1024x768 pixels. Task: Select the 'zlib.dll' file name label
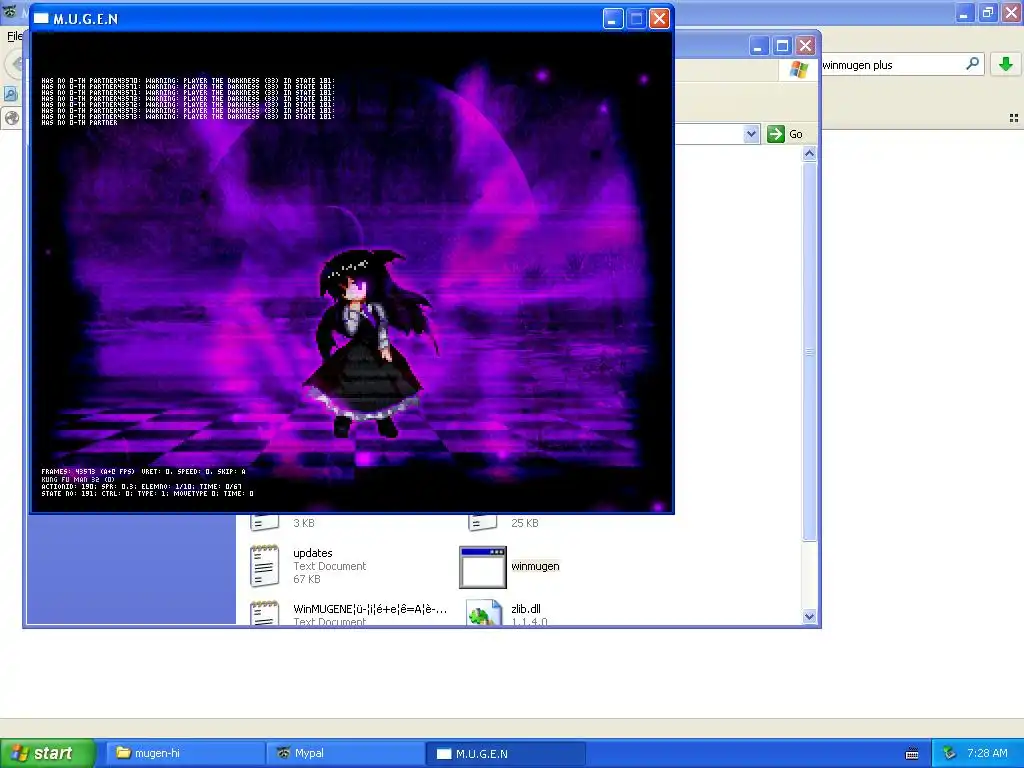[526, 609]
